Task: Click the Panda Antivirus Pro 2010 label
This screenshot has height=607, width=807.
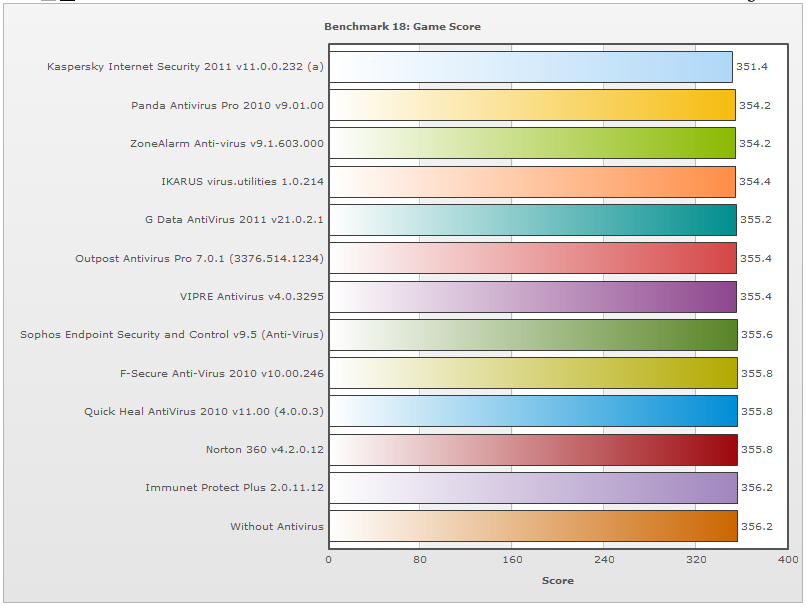Action: click(227, 106)
